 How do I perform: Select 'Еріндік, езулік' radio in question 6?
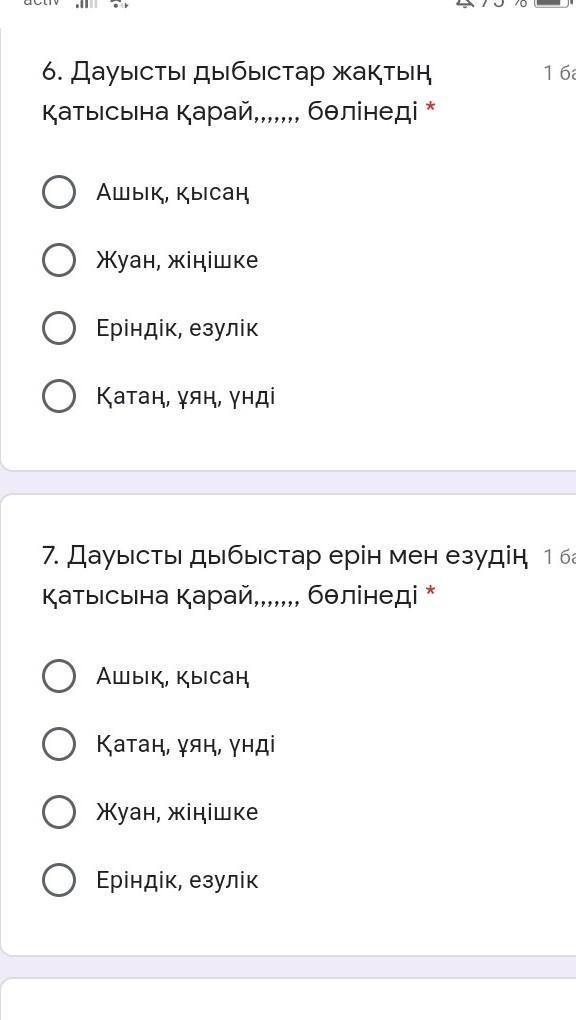pos(59,328)
